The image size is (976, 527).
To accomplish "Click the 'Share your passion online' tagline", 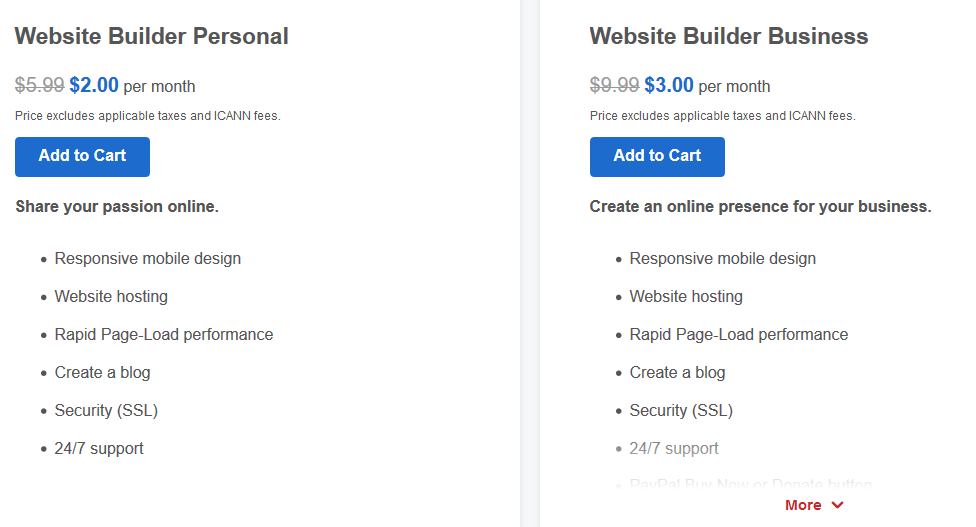I will click(x=117, y=207).
